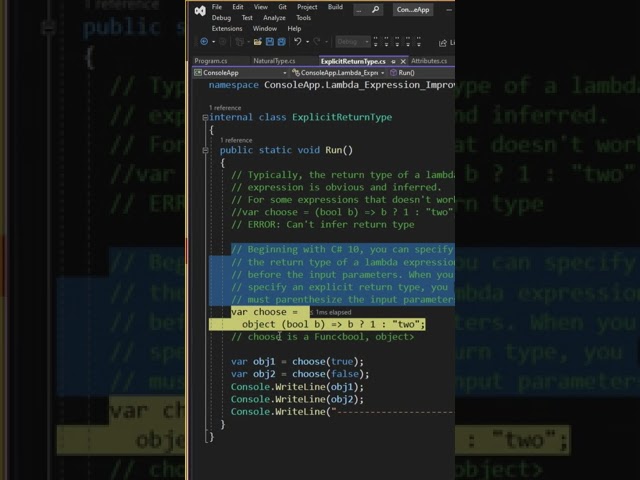Click the navigate backward arrow icon
The image size is (640, 480).
point(204,42)
